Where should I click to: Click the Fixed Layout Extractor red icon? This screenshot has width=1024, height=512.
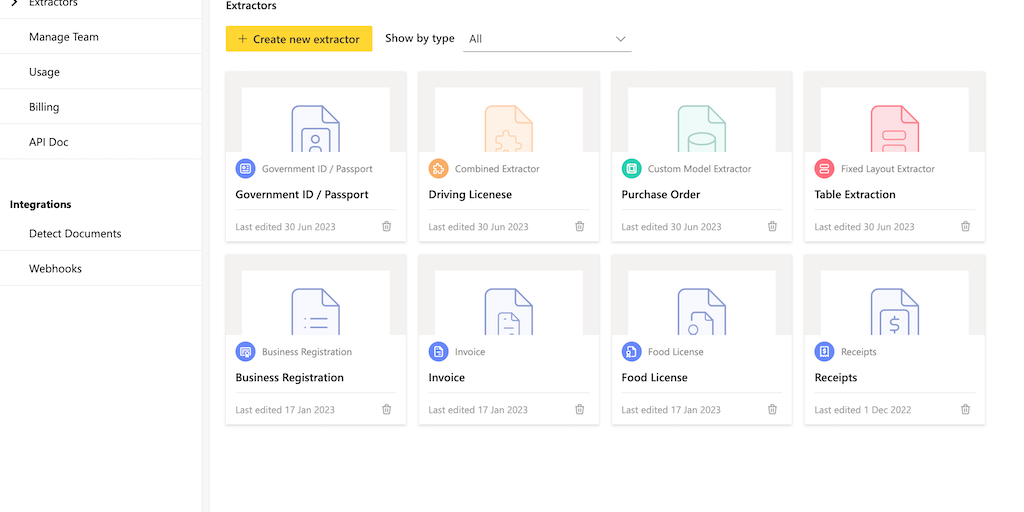click(824, 169)
